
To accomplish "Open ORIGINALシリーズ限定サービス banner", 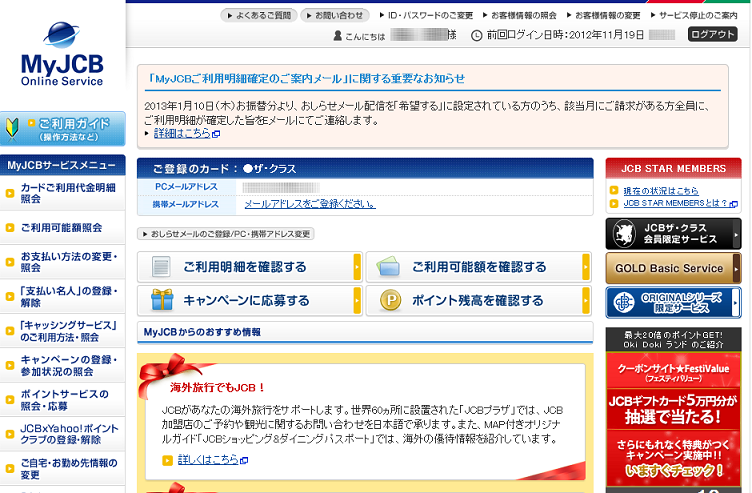I will tap(673, 303).
